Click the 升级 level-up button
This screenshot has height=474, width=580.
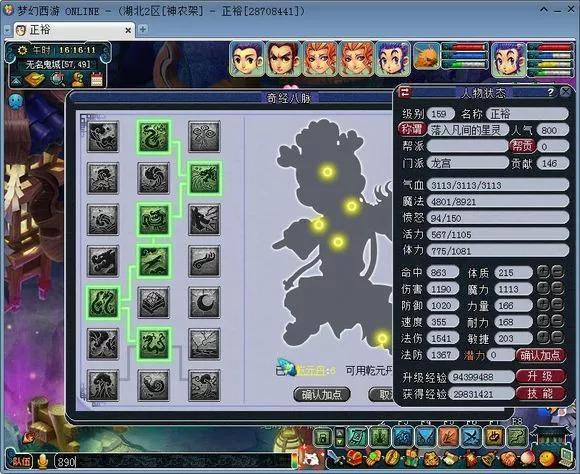coord(540,376)
